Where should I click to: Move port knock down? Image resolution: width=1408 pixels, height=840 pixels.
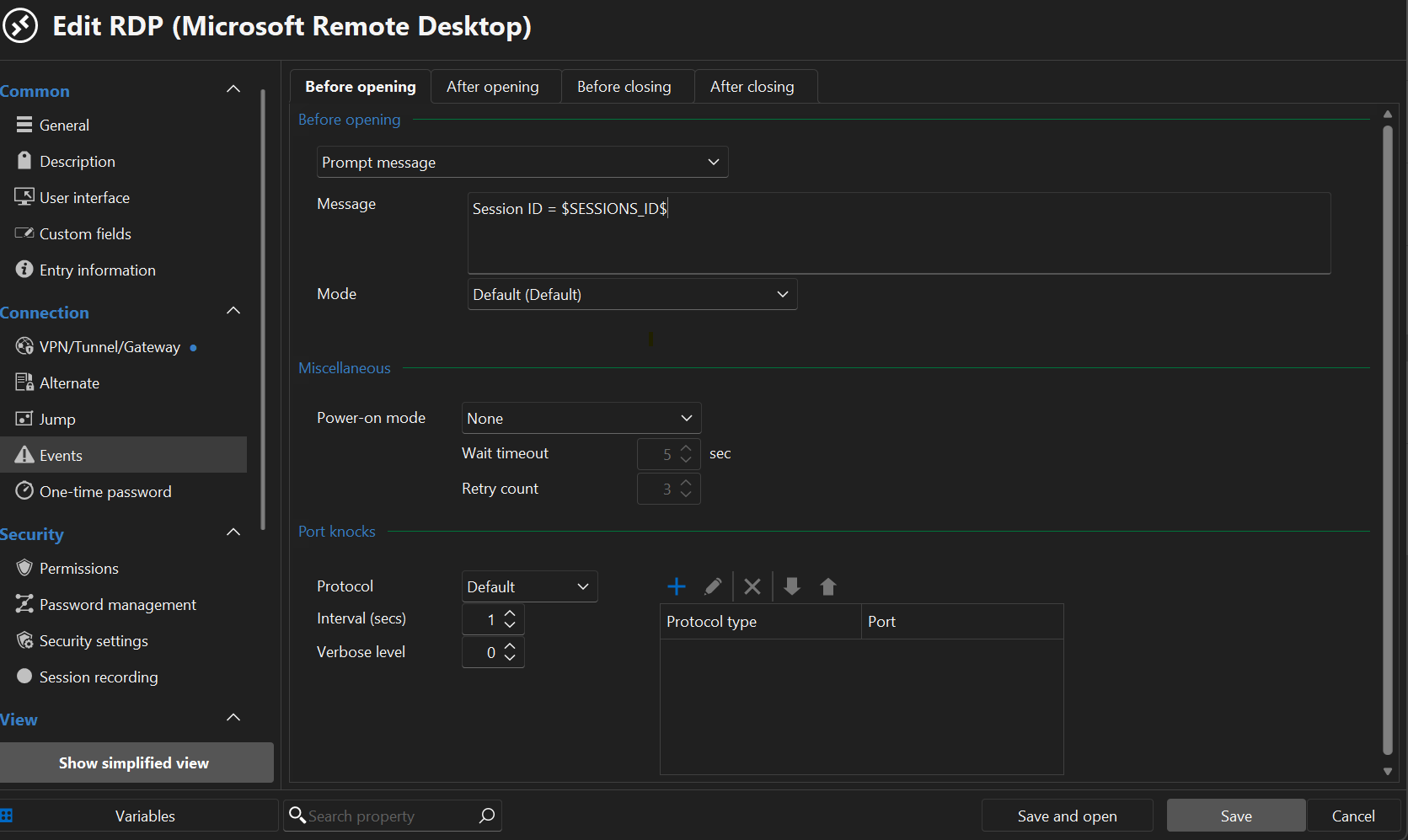click(x=792, y=586)
